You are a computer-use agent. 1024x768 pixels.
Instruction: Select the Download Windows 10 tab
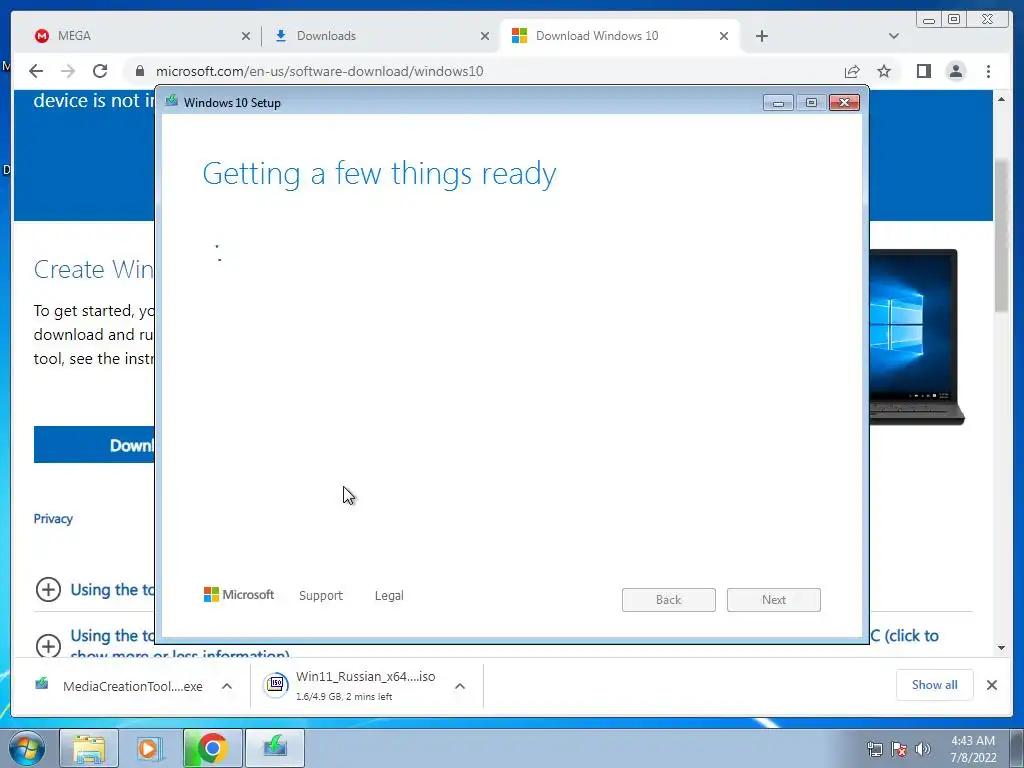[620, 36]
